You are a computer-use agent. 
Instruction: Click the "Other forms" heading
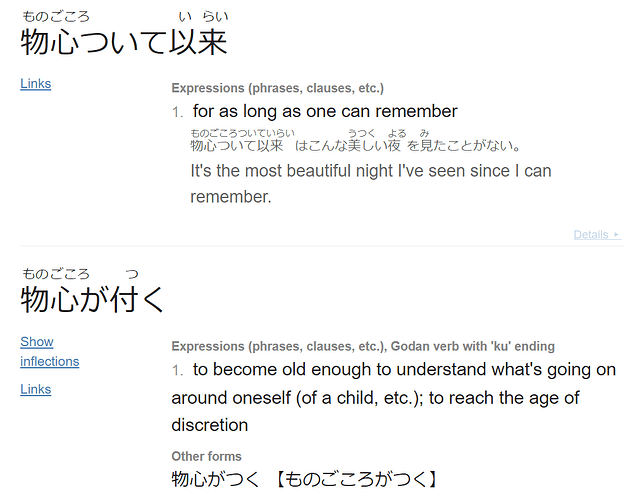tap(206, 456)
